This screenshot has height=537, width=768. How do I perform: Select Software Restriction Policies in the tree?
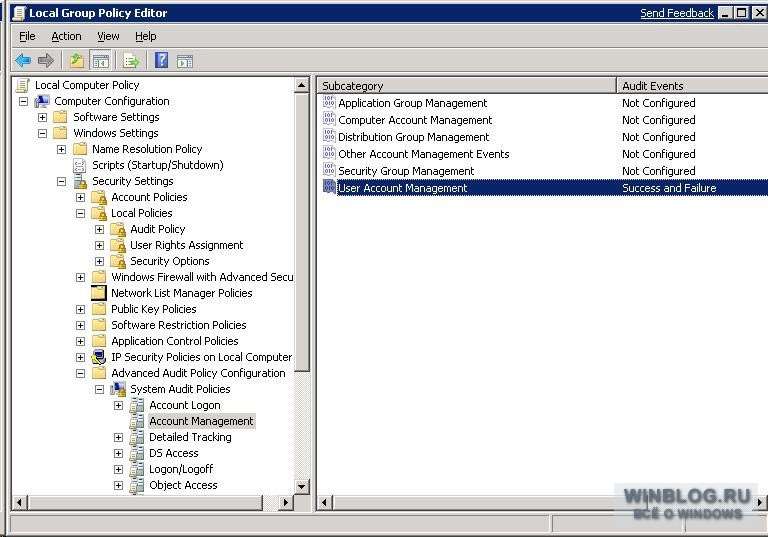coord(178,325)
